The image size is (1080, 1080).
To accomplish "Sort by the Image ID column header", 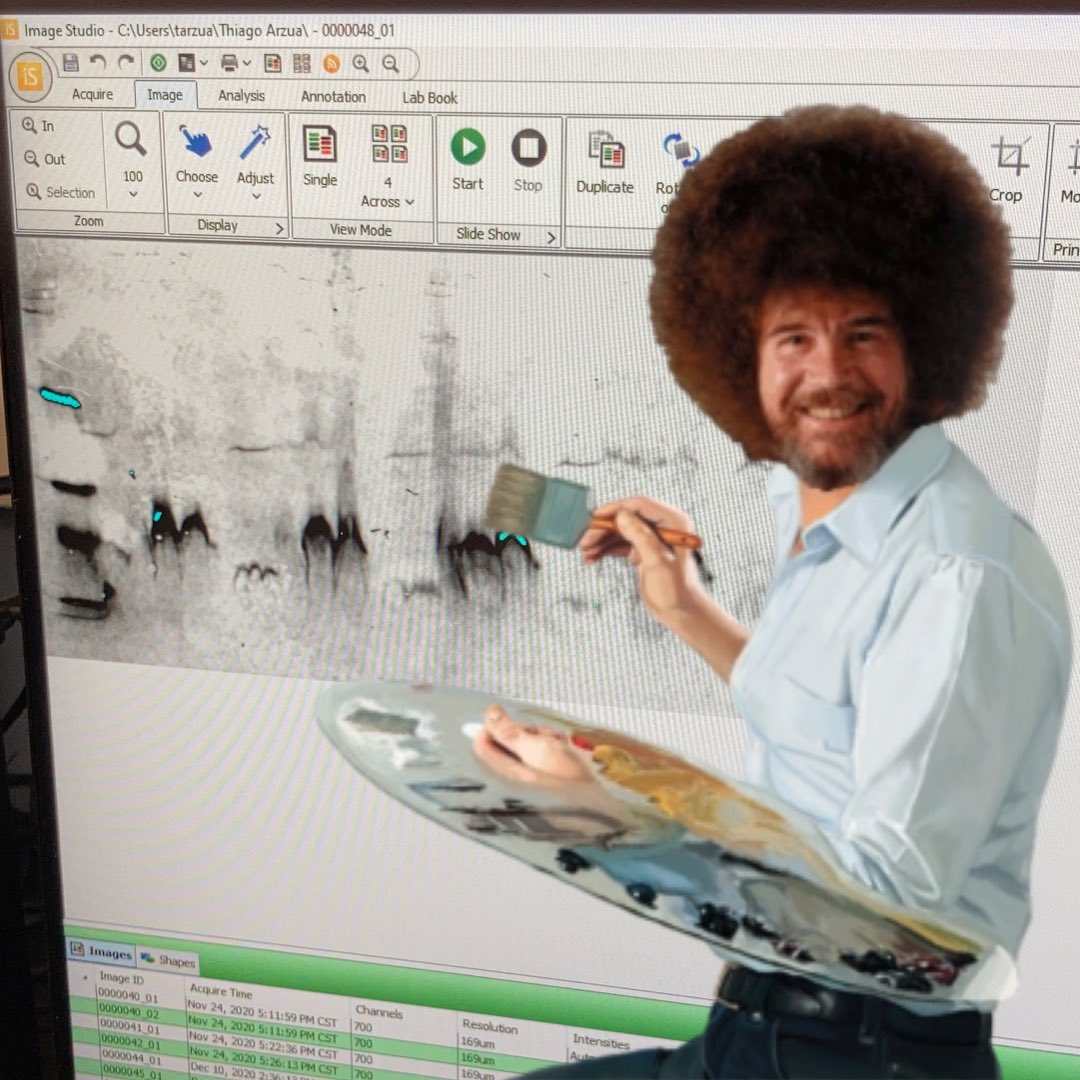I will (121, 977).
